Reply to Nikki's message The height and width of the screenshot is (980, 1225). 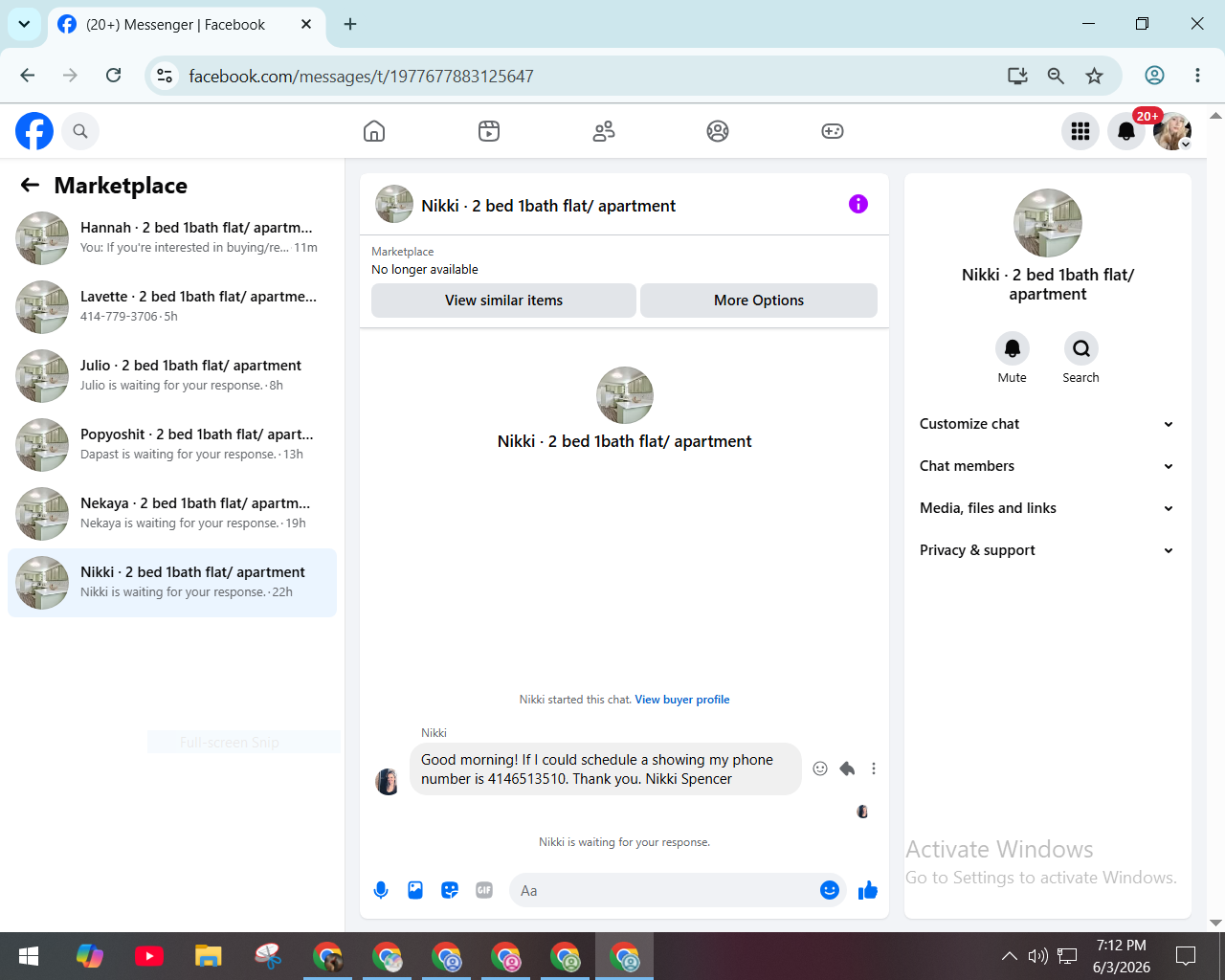click(847, 768)
